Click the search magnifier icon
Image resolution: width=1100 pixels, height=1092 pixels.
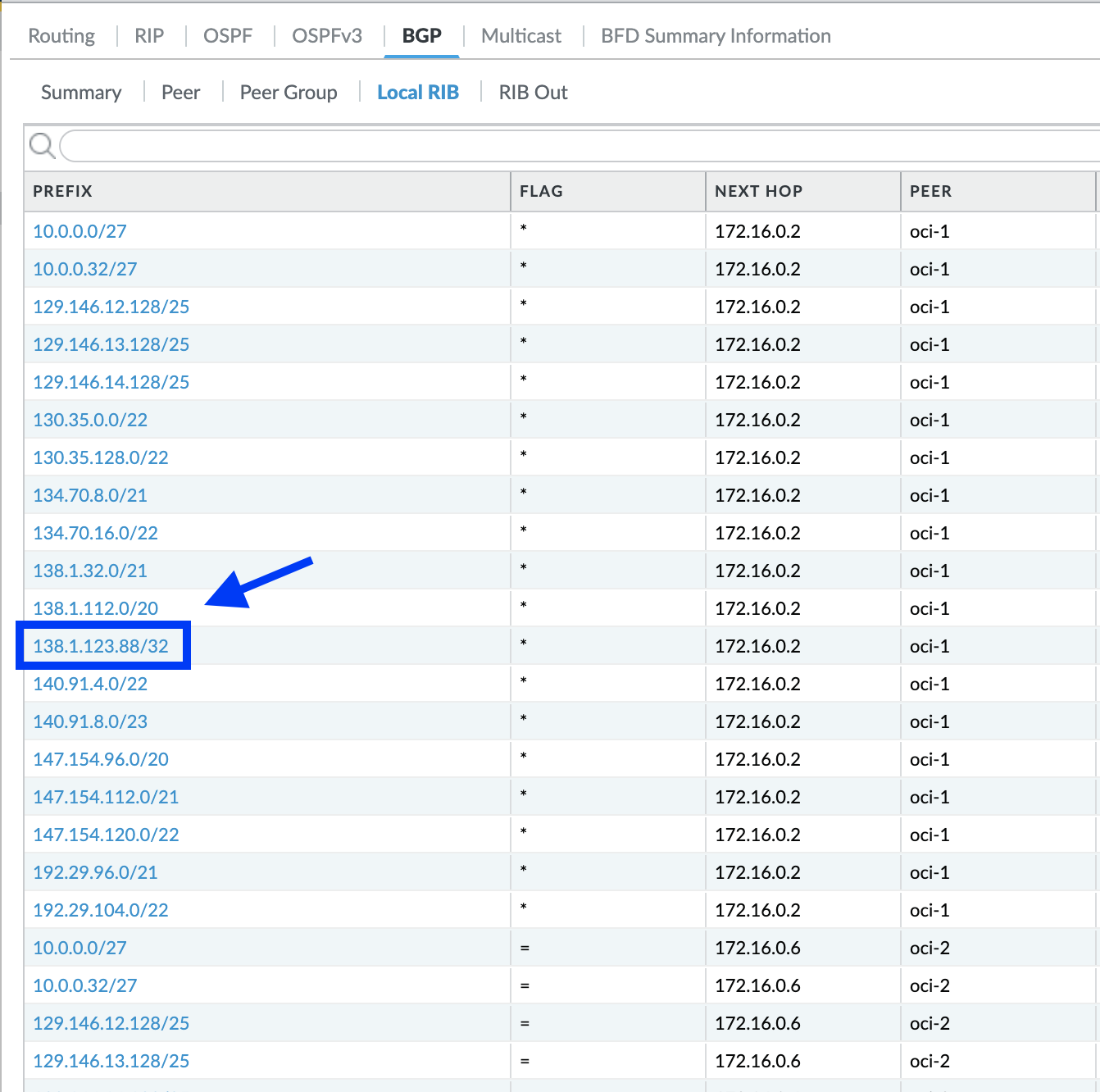click(x=42, y=147)
